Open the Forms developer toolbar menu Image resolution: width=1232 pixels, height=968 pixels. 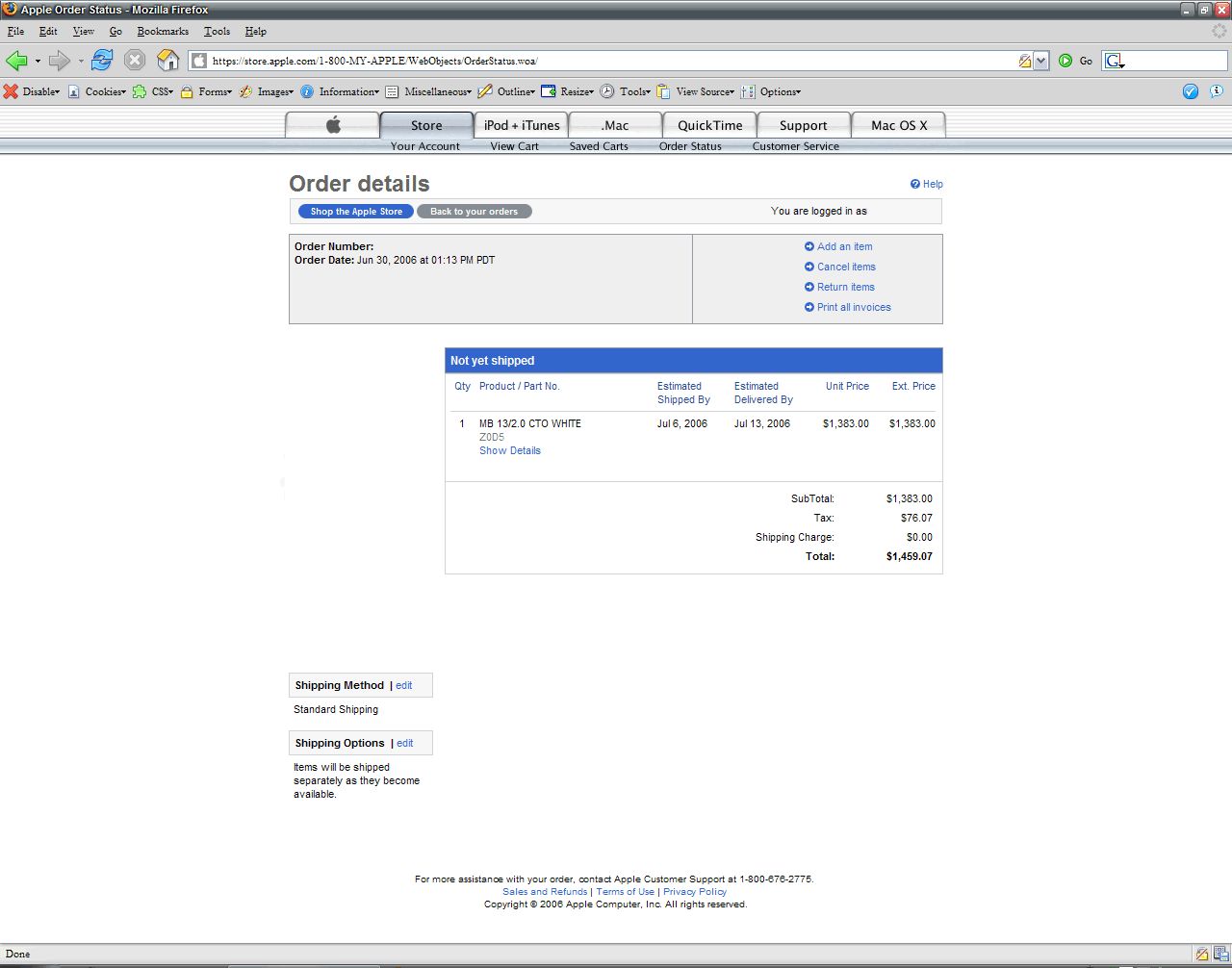pyautogui.click(x=206, y=91)
